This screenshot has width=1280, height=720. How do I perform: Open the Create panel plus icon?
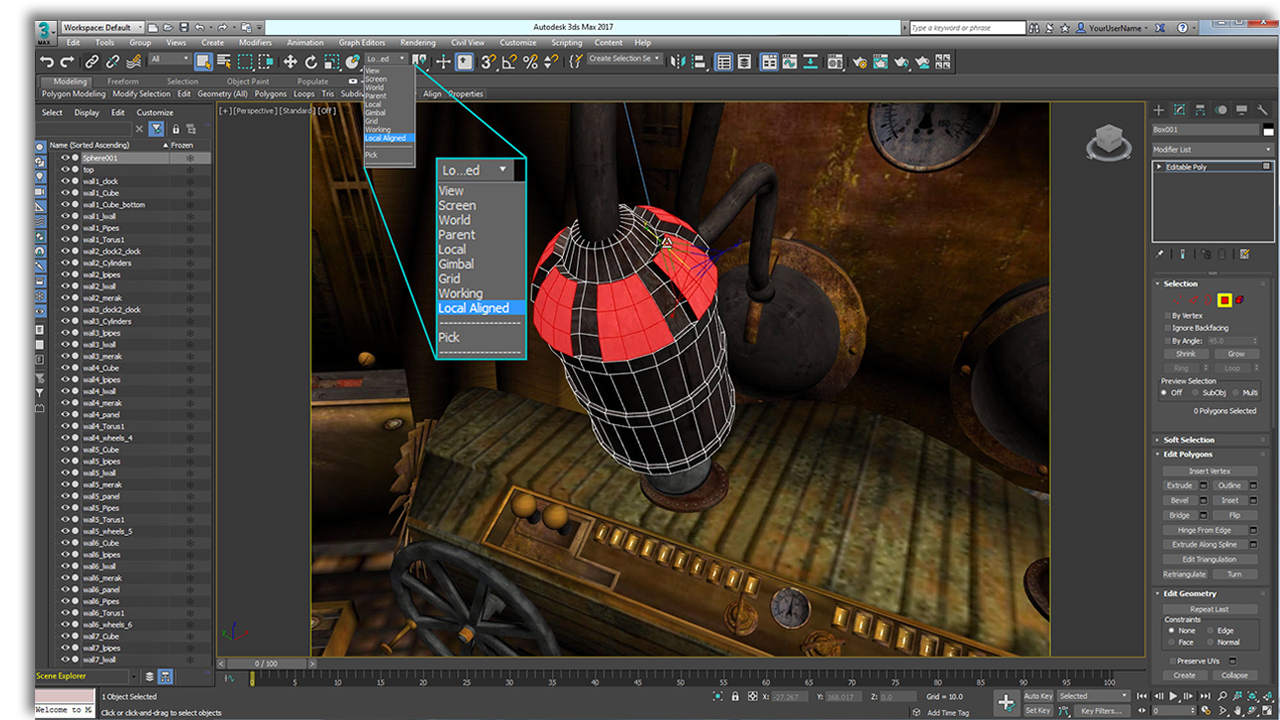(1159, 110)
